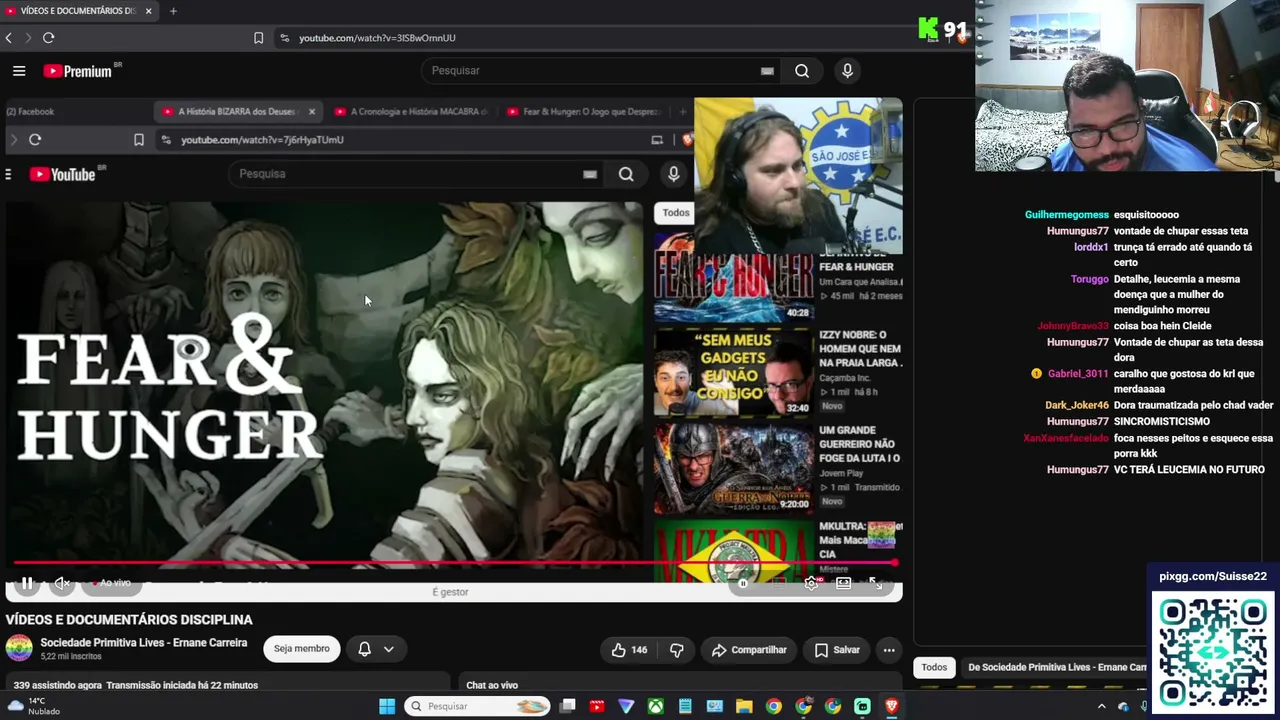Open the YouTube Premium guide hamburger menu
Viewport: 1280px width, 720px height.
pos(19,71)
